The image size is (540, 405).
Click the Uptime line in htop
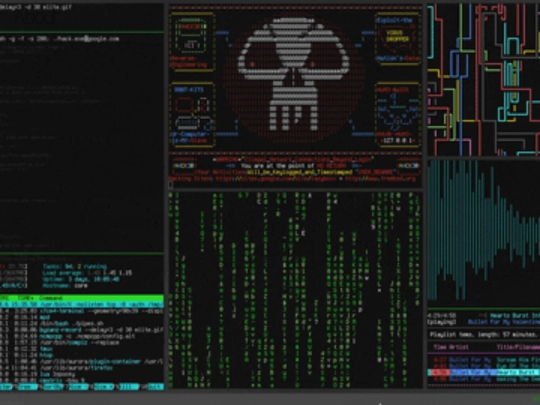(x=81, y=279)
